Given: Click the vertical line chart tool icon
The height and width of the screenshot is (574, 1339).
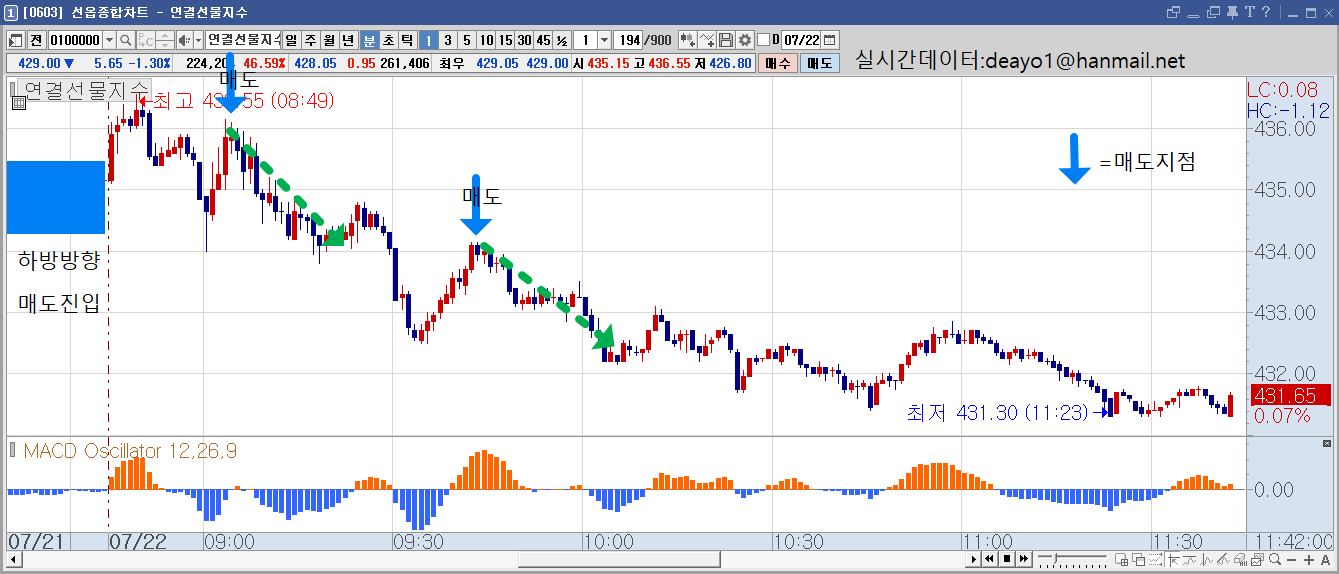Looking at the screenshot, I should point(1206,559).
